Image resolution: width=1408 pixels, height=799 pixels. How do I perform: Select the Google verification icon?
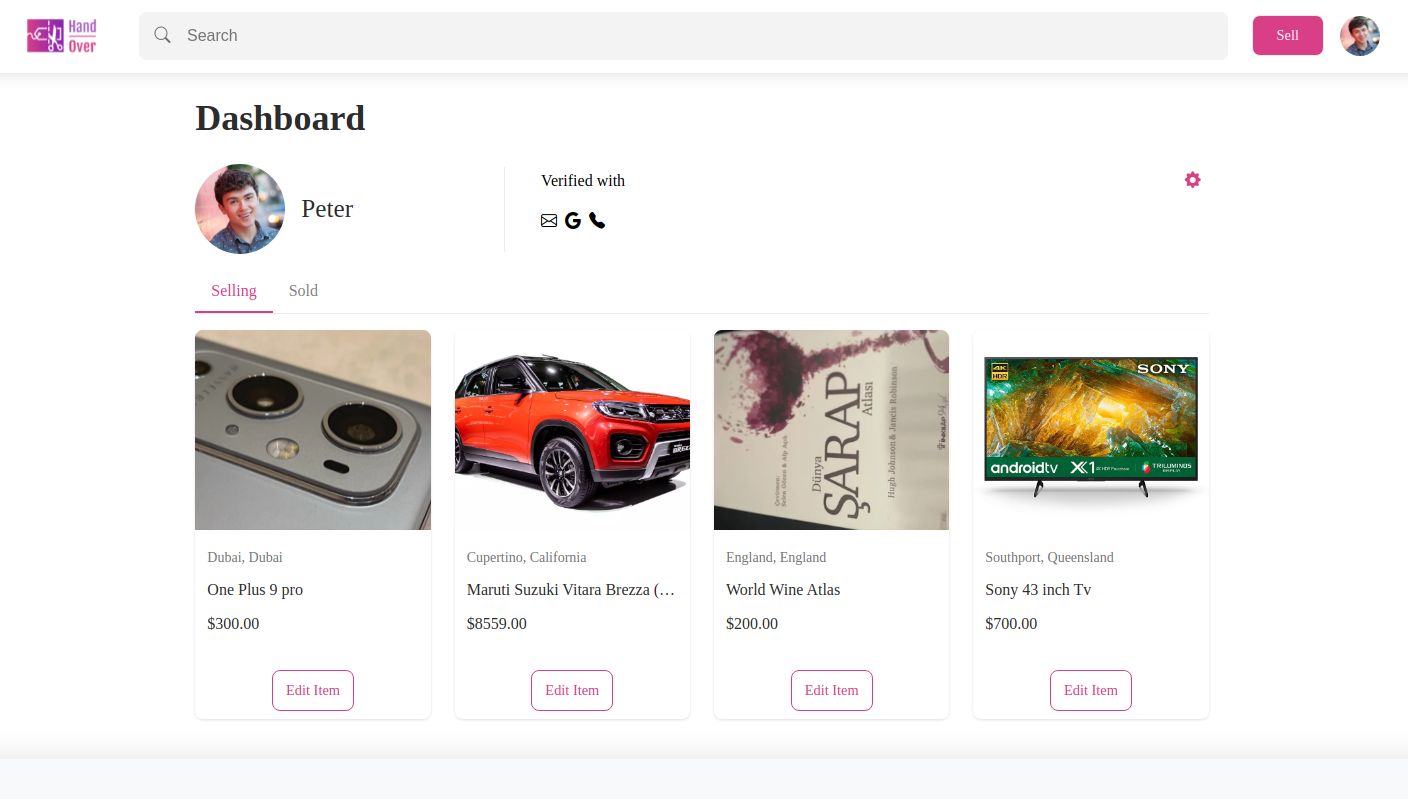(x=572, y=220)
